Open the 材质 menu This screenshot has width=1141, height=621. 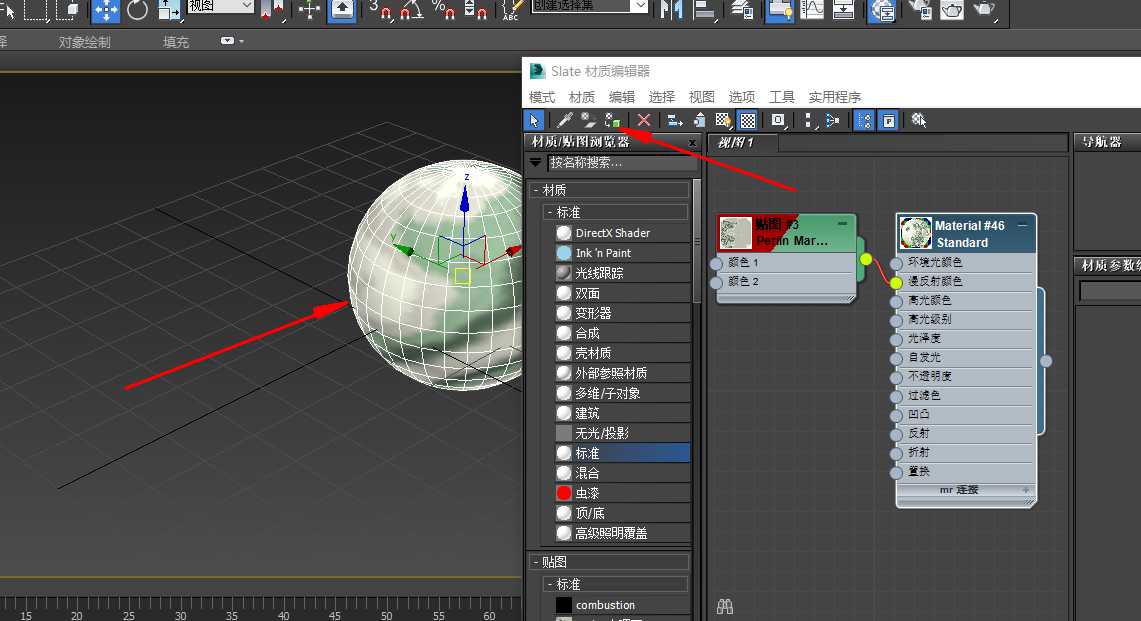tap(582, 97)
